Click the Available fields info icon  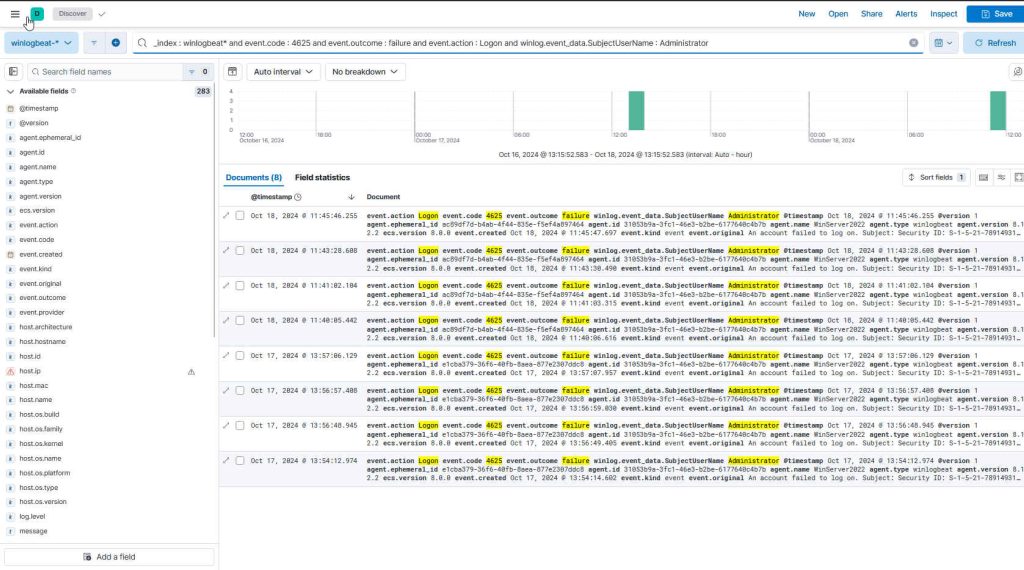click(x=73, y=91)
